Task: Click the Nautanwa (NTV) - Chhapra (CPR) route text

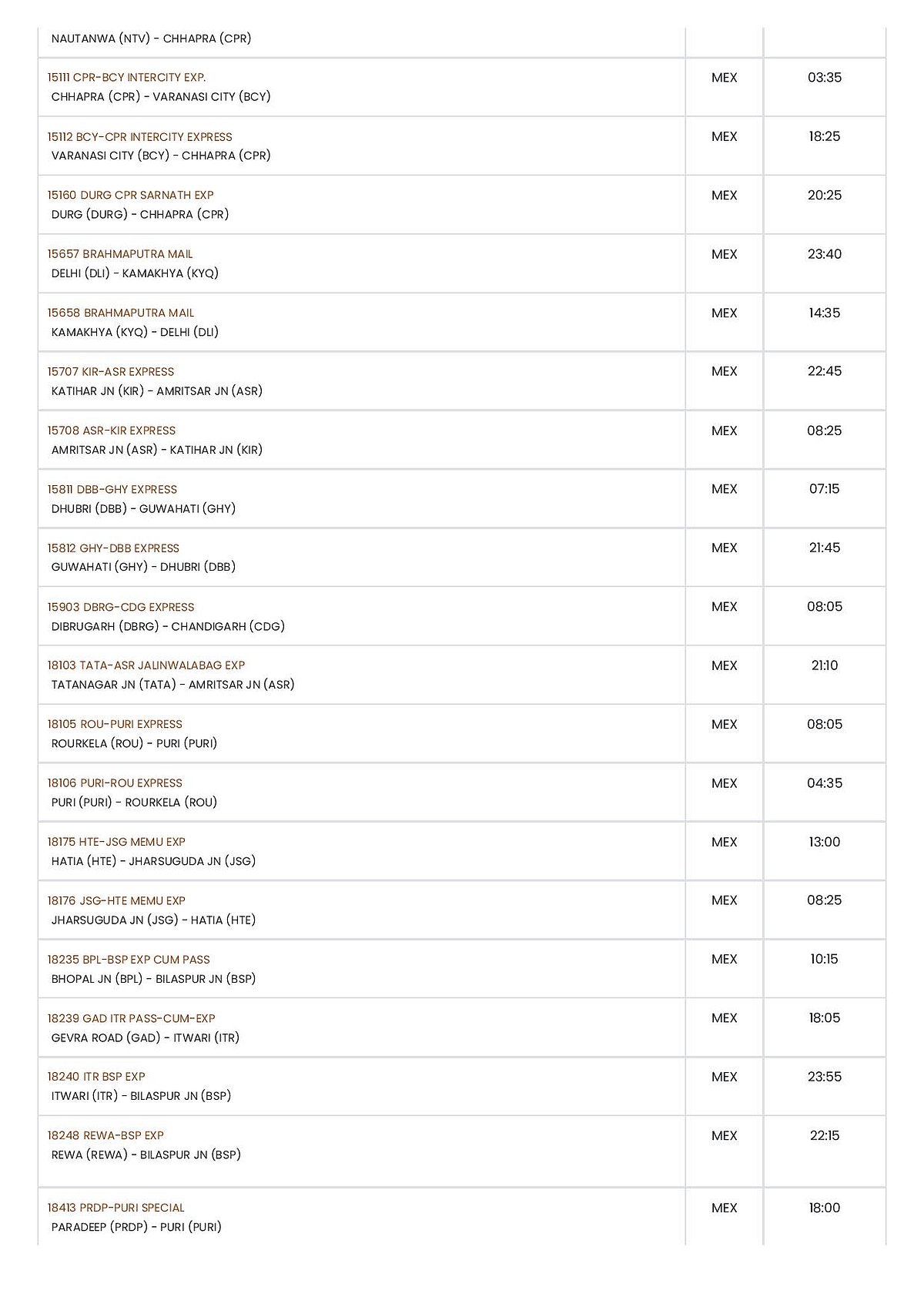Action: [x=152, y=39]
